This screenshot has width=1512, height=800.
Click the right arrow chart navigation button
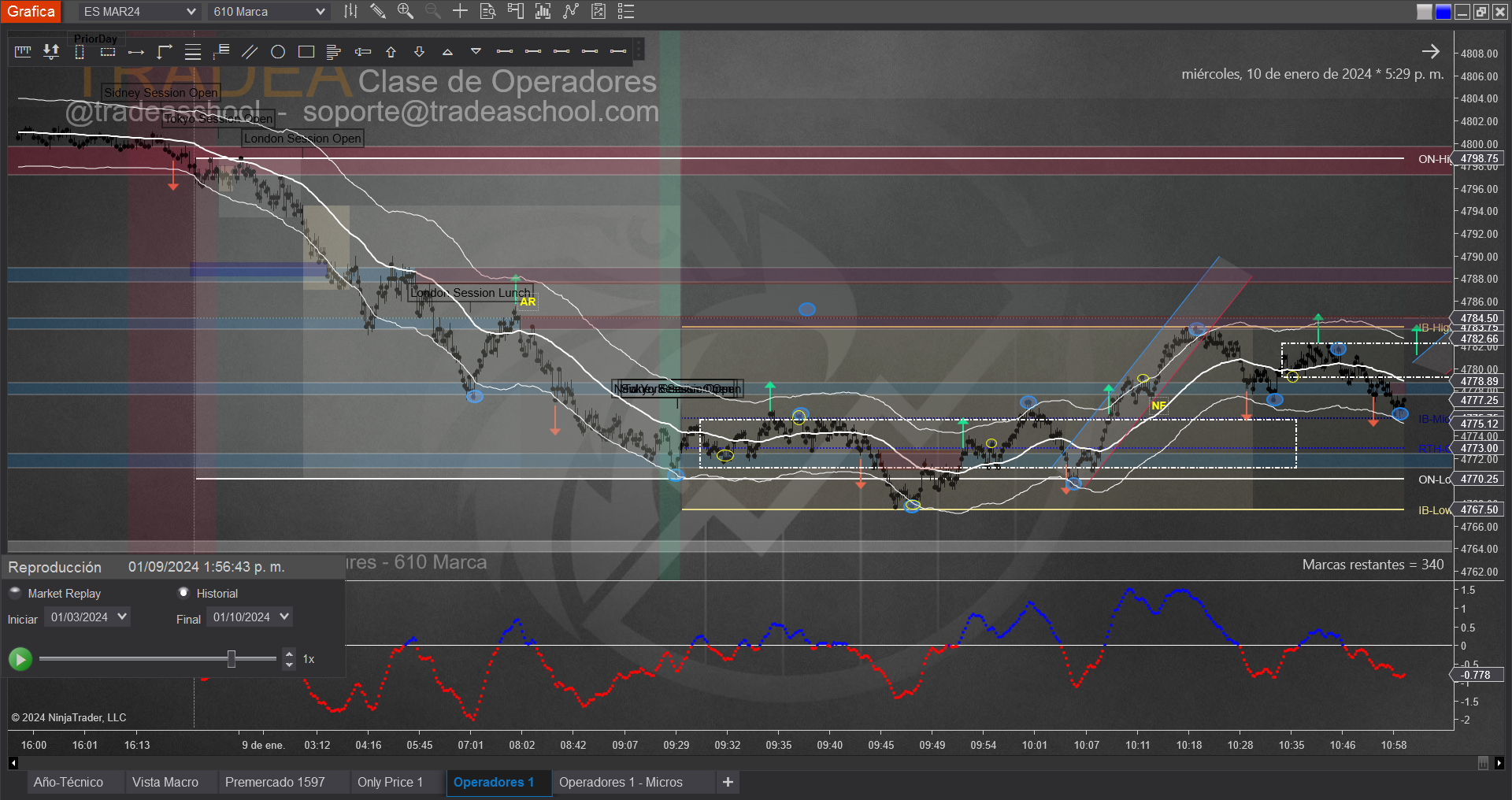coord(1431,52)
